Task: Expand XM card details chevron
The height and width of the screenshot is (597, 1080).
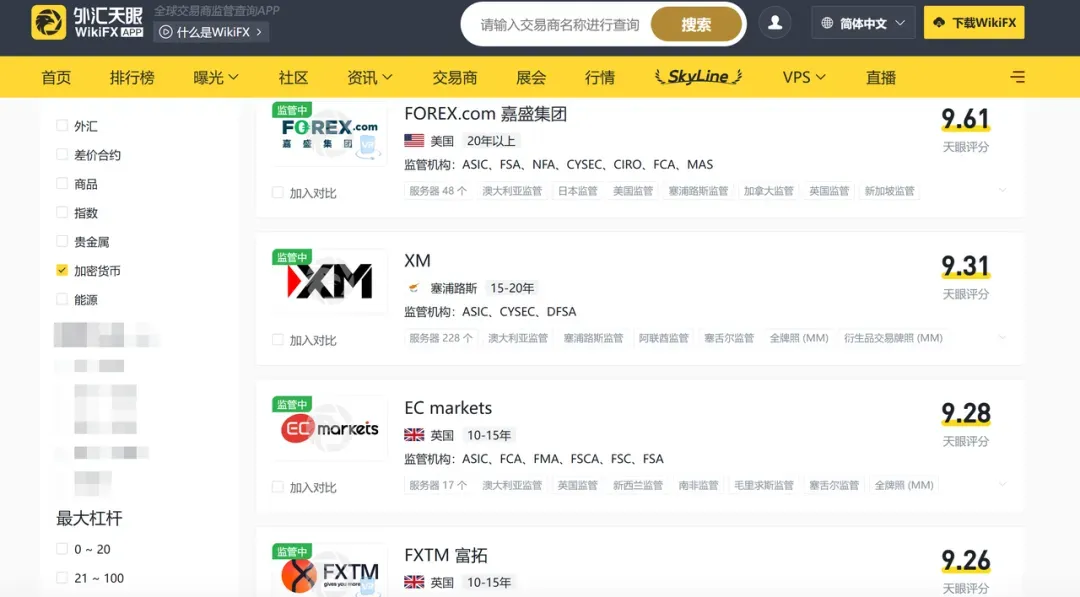Action: click(1002, 337)
